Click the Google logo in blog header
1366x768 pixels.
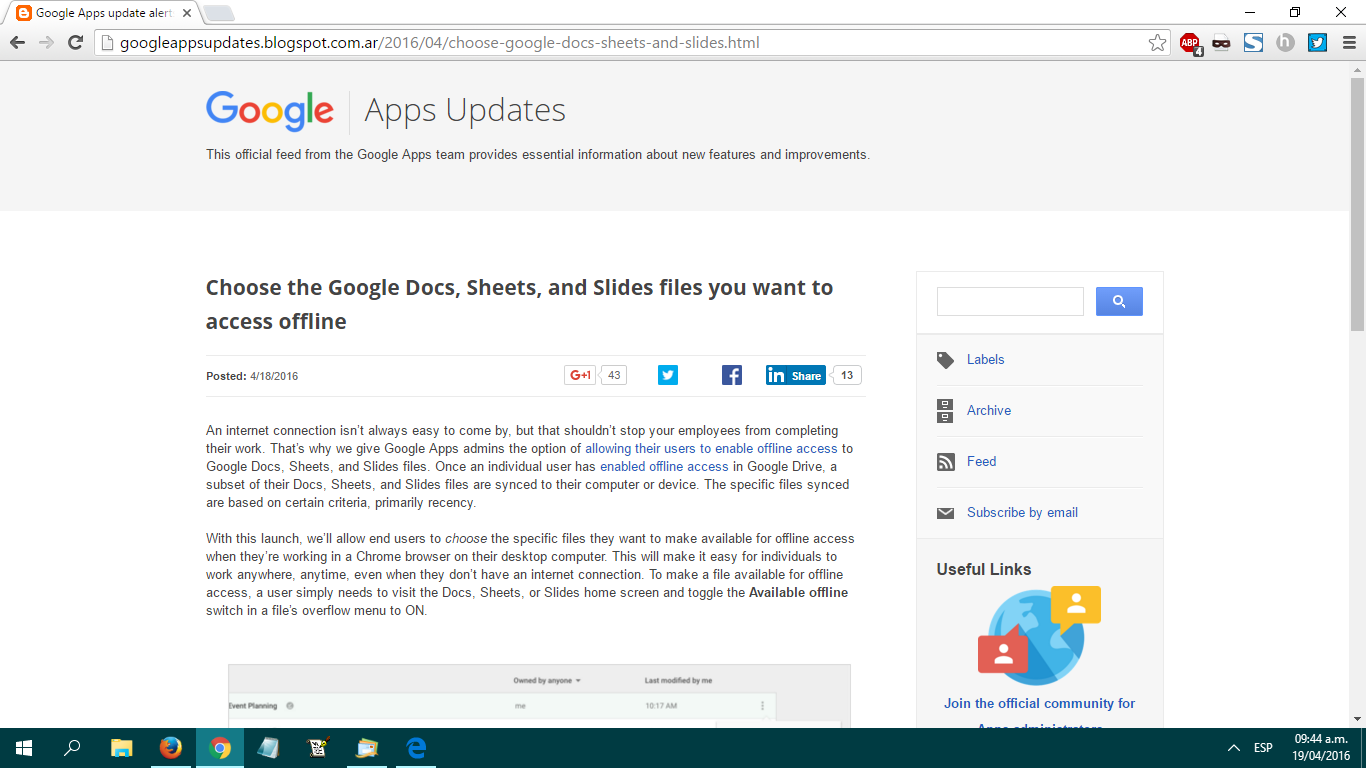[x=270, y=111]
